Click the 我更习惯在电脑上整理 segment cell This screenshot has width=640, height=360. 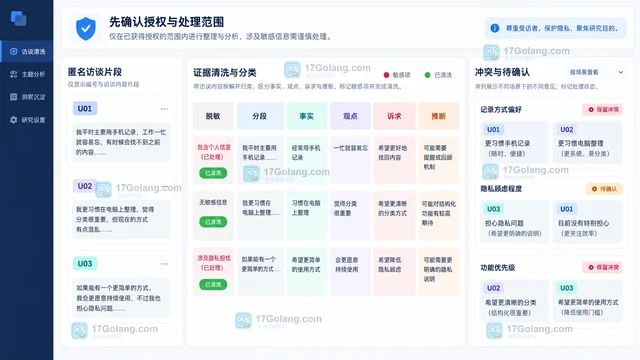260,216
